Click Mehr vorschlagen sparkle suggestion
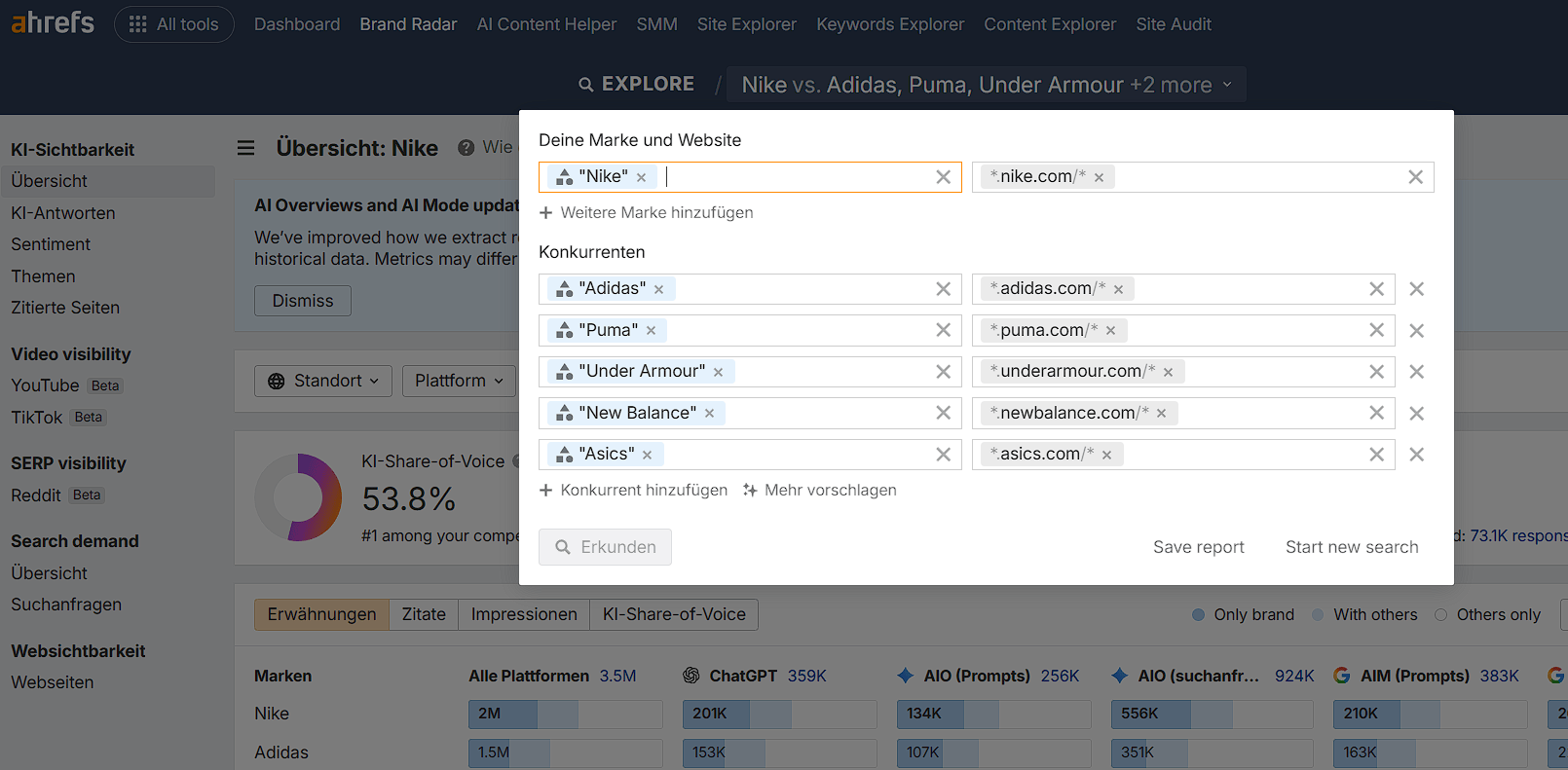The height and width of the screenshot is (770, 1568). 819,490
